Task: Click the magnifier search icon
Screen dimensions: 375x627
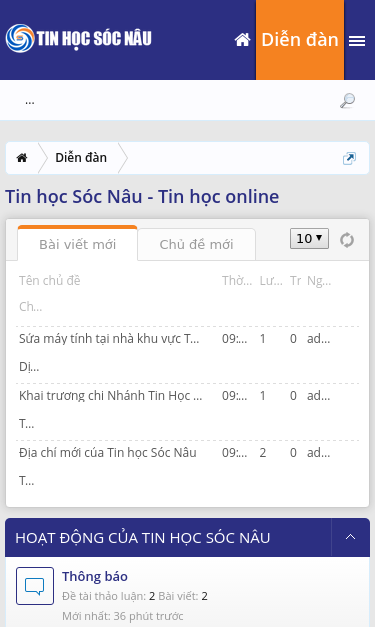Action: pyautogui.click(x=347, y=100)
